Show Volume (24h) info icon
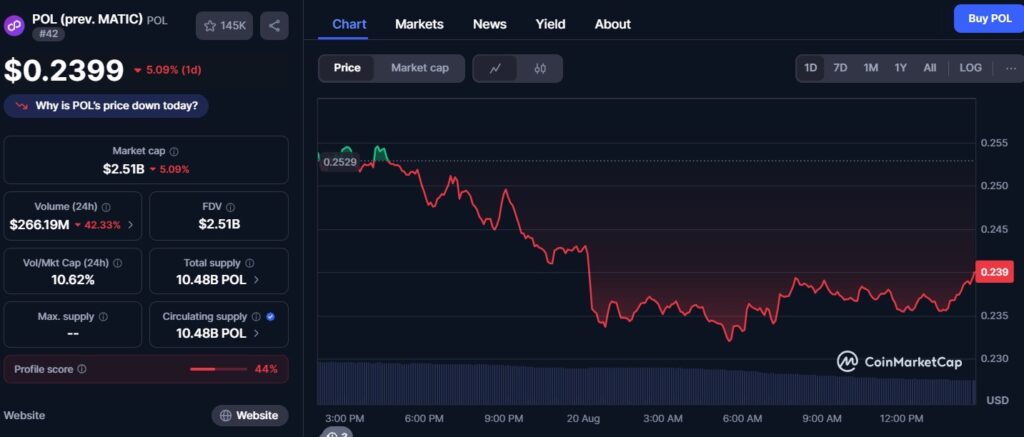The width and height of the screenshot is (1024, 437). coord(106,207)
